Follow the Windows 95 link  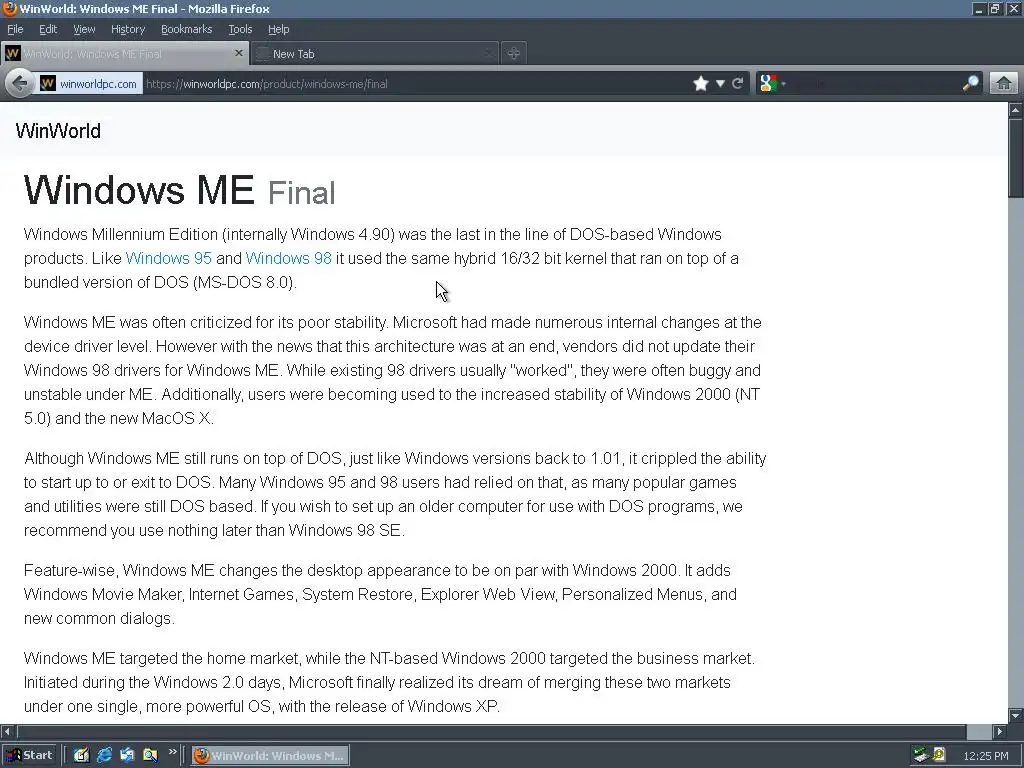(168, 259)
